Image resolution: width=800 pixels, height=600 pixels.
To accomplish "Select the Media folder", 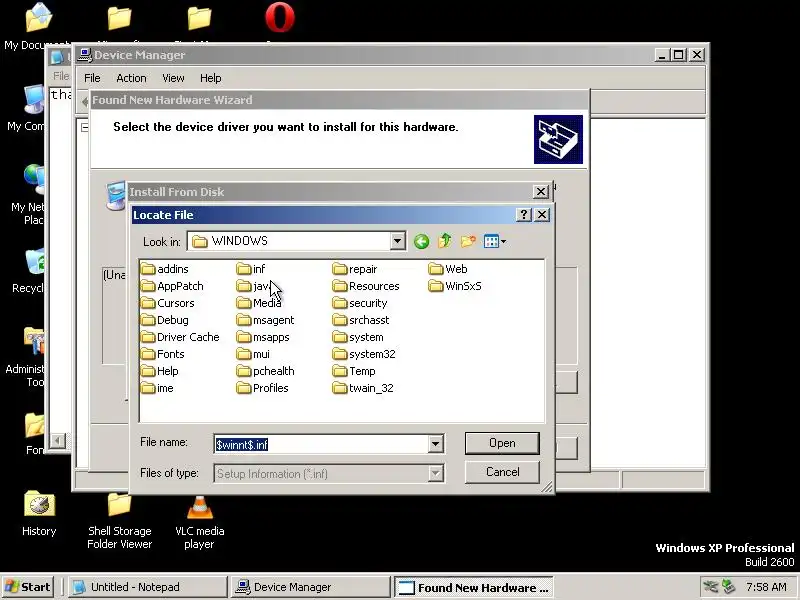I will coord(259,303).
